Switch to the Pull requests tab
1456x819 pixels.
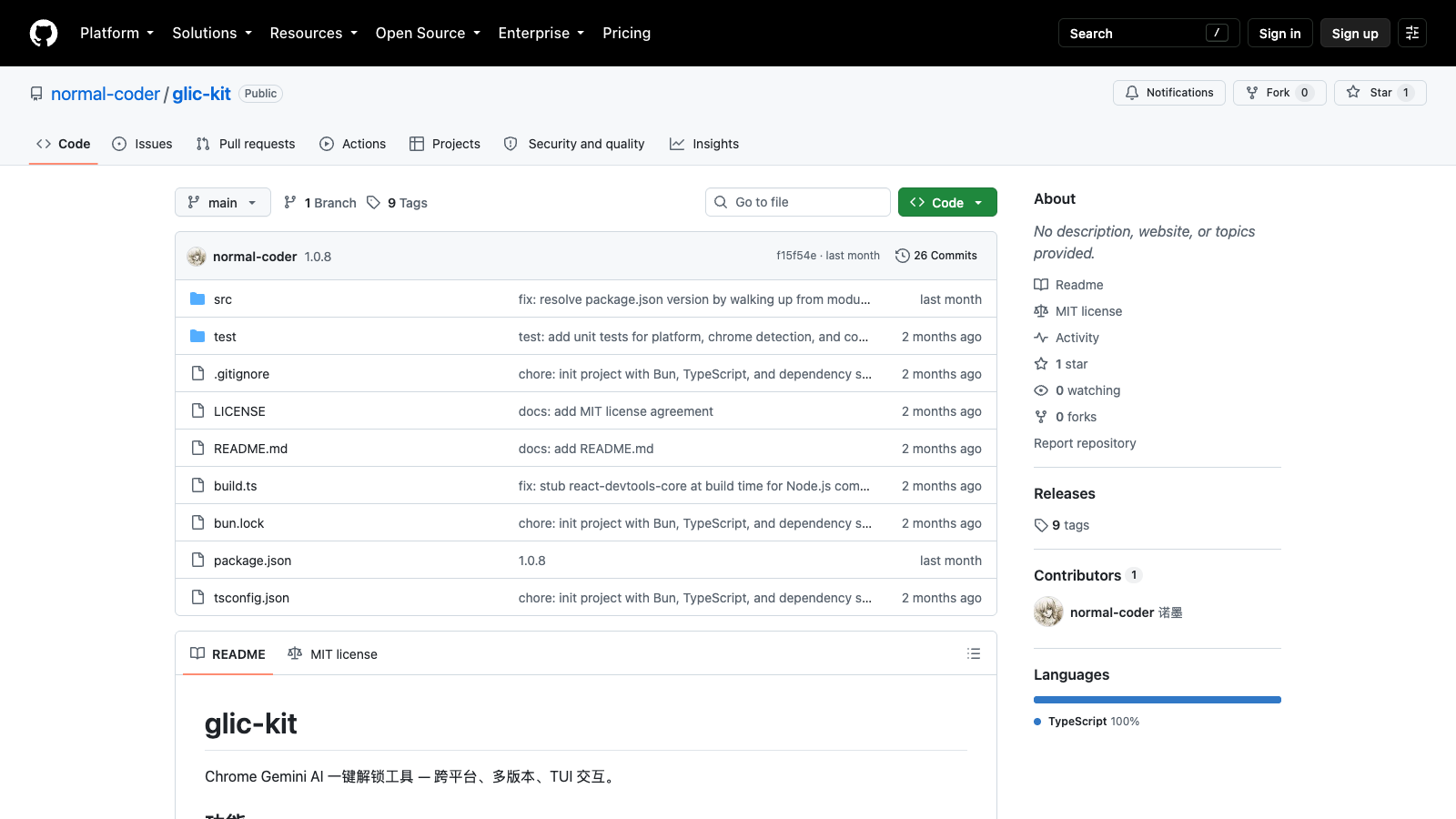point(246,144)
